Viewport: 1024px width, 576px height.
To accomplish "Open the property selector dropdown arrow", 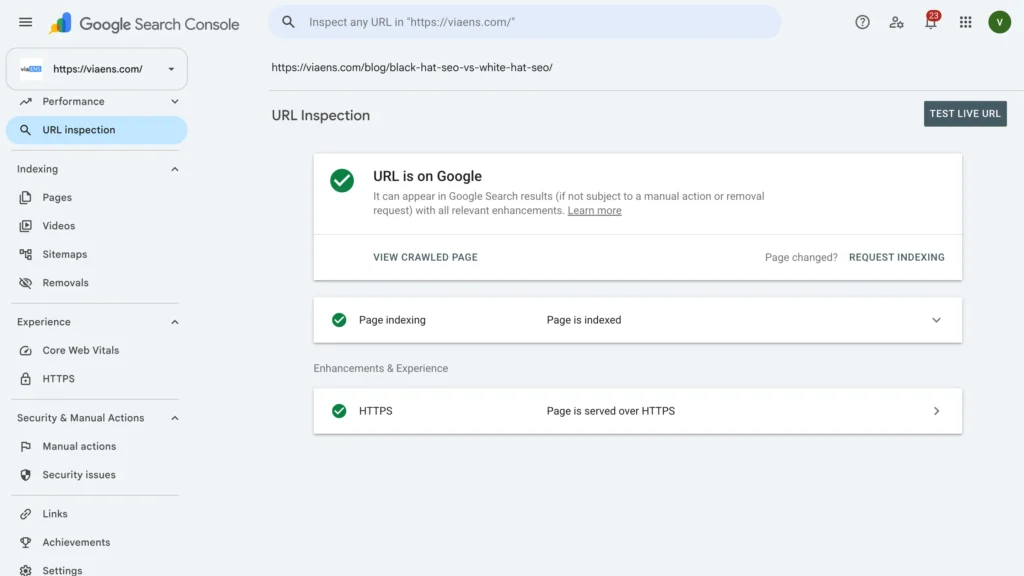I will click(171, 69).
